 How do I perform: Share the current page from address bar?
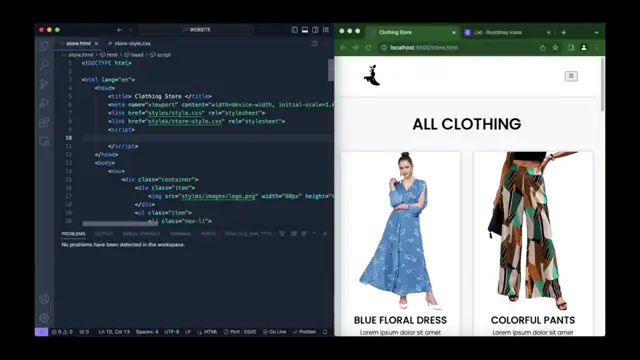pyautogui.click(x=542, y=48)
